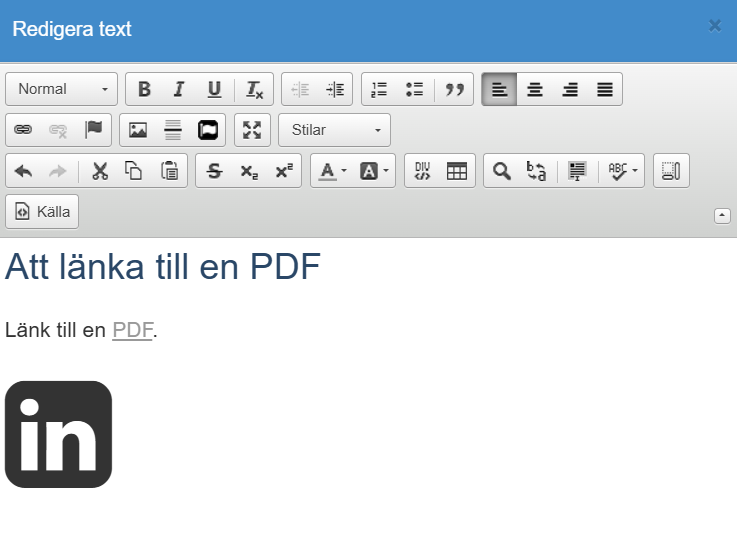Insert a block quote

(455, 89)
